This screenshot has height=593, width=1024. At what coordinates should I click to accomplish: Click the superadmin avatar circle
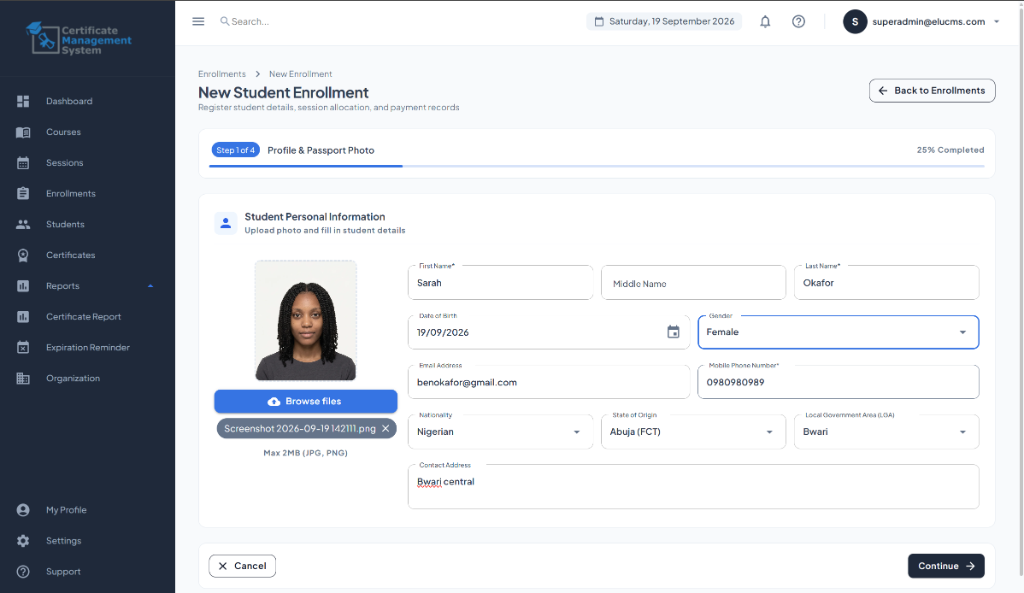coord(854,22)
